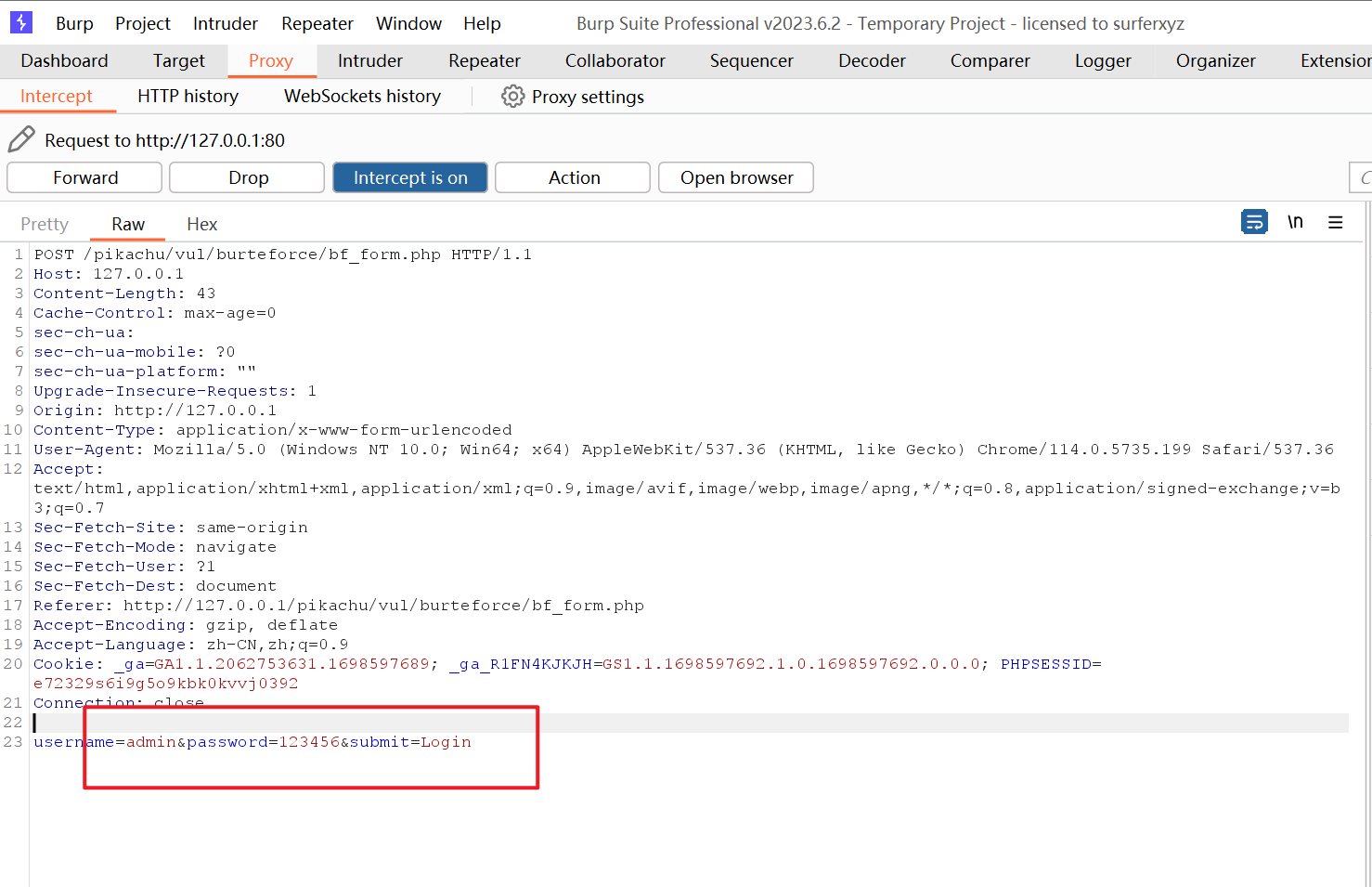
Task: Open the hamburger options menu in editor
Action: (x=1335, y=223)
